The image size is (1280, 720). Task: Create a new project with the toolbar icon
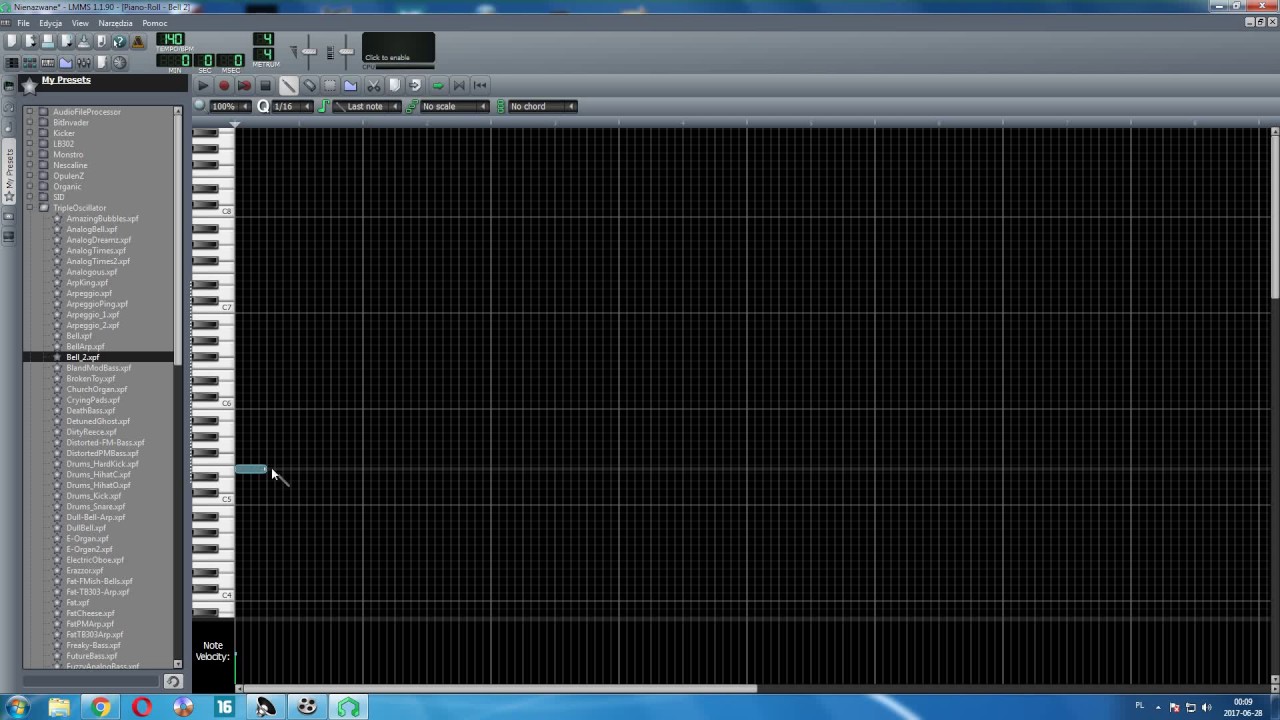(x=12, y=41)
